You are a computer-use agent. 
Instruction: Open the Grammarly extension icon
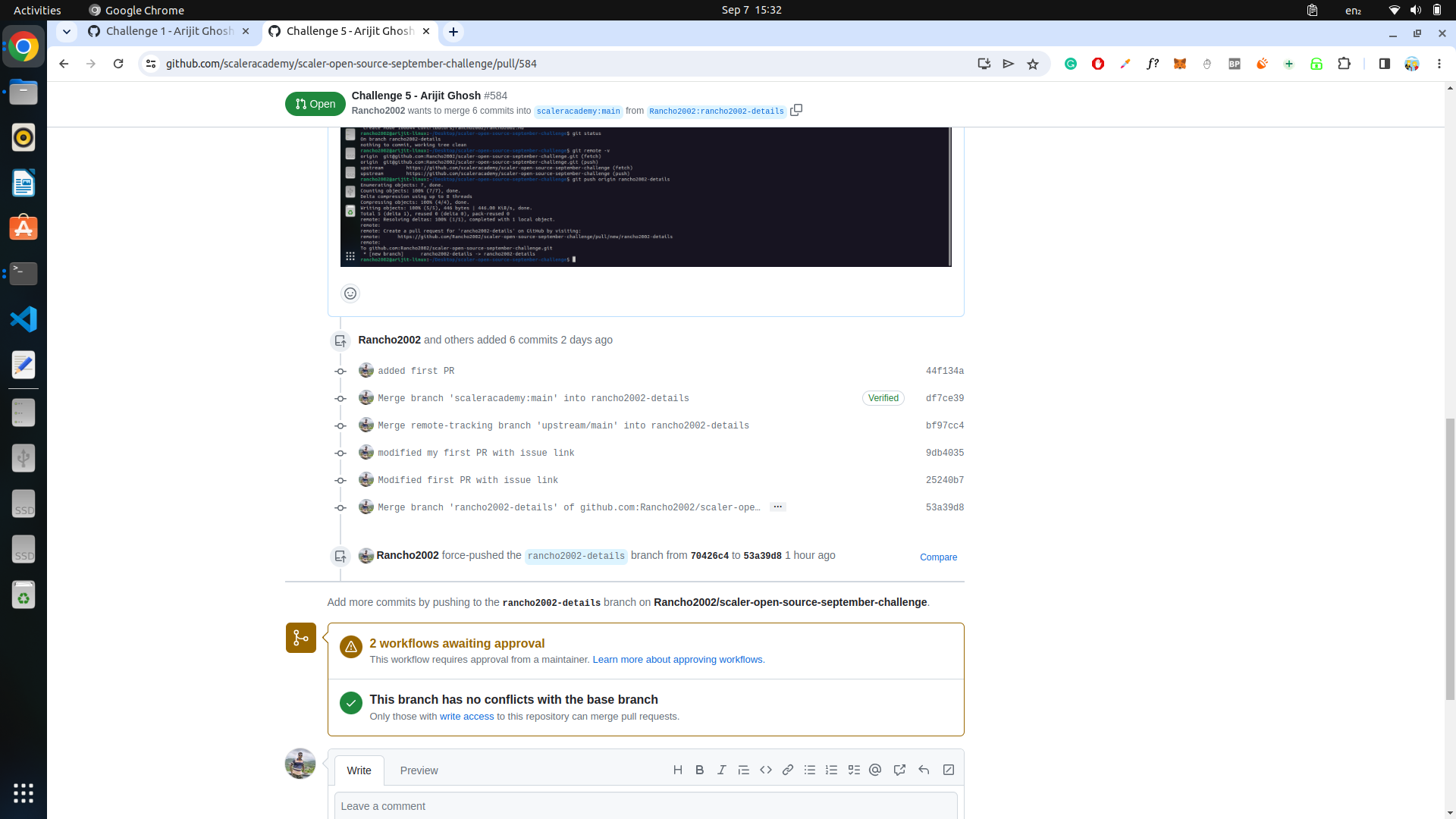tap(1071, 64)
